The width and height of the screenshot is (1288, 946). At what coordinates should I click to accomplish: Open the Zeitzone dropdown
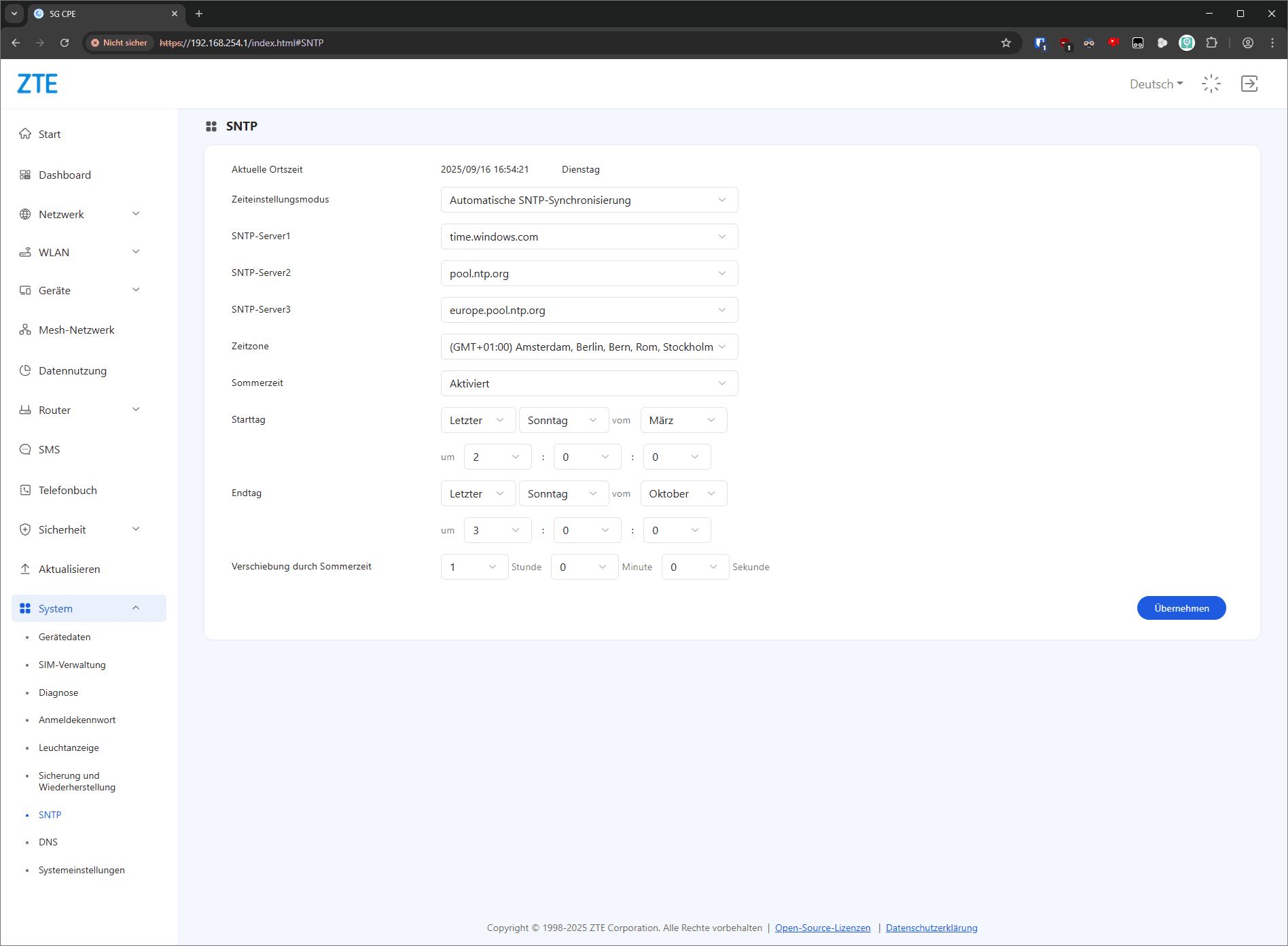pyautogui.click(x=589, y=347)
